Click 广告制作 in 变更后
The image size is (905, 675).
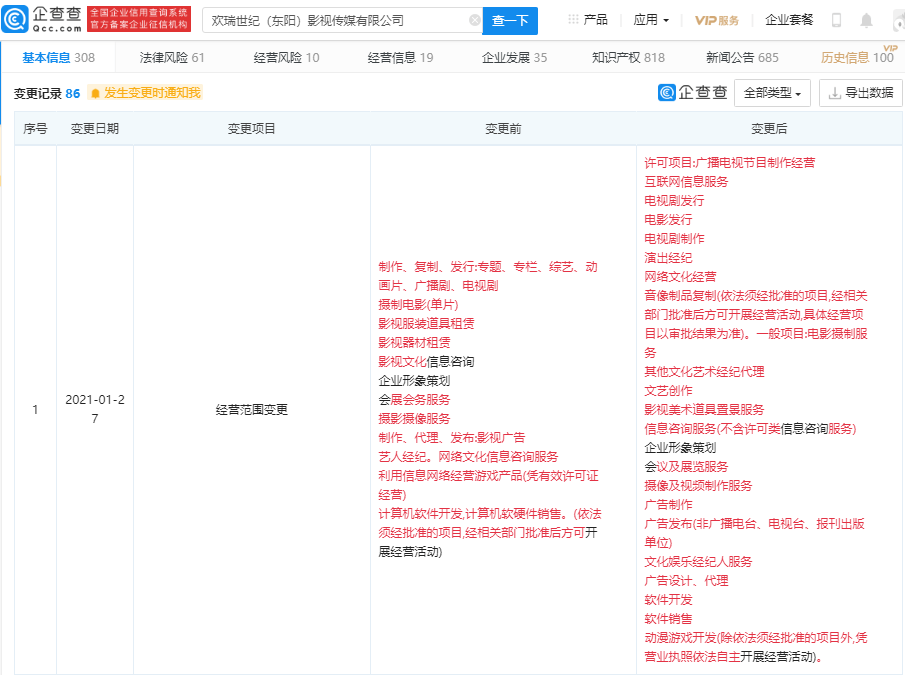(668, 505)
